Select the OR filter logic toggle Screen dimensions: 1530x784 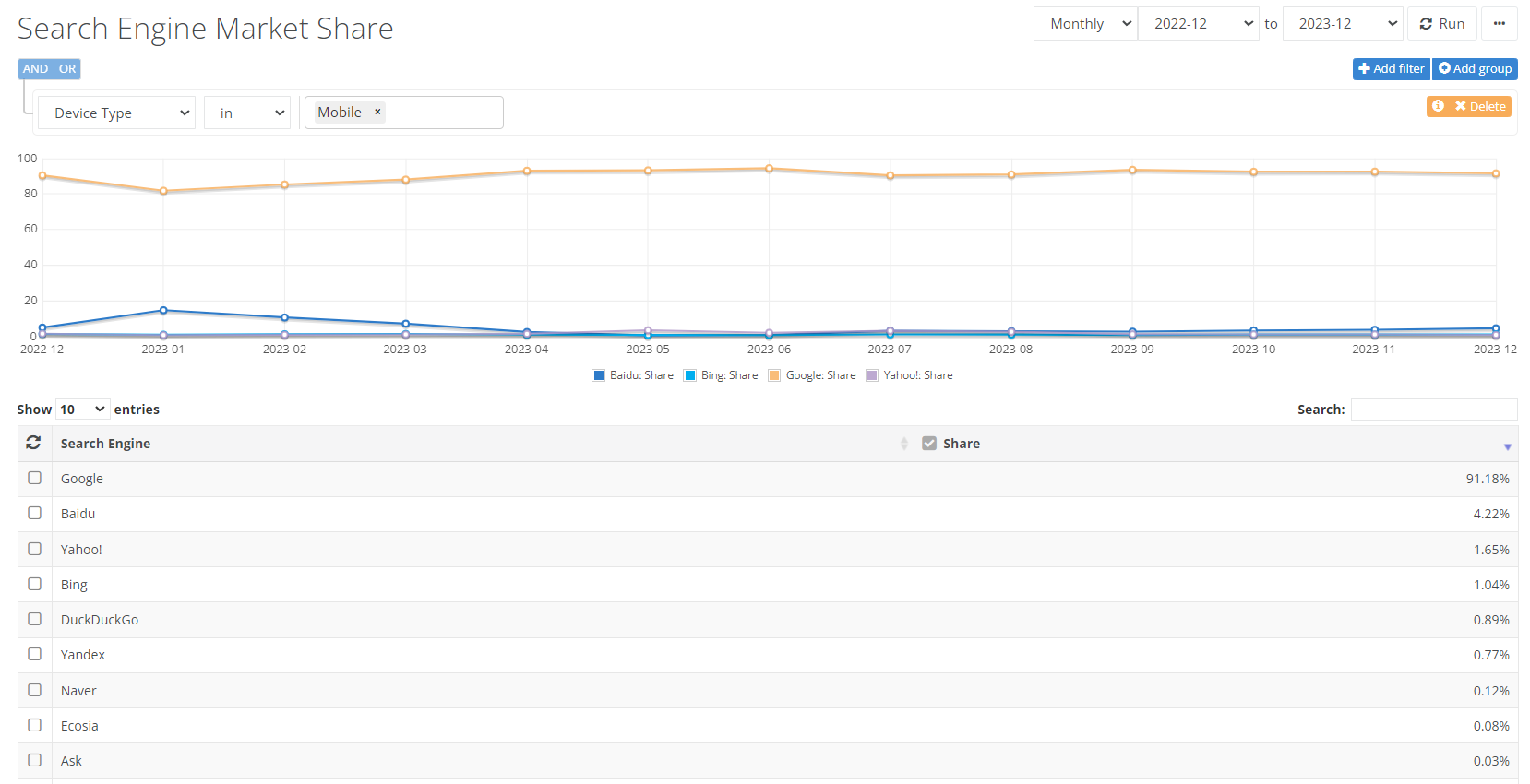click(67, 69)
